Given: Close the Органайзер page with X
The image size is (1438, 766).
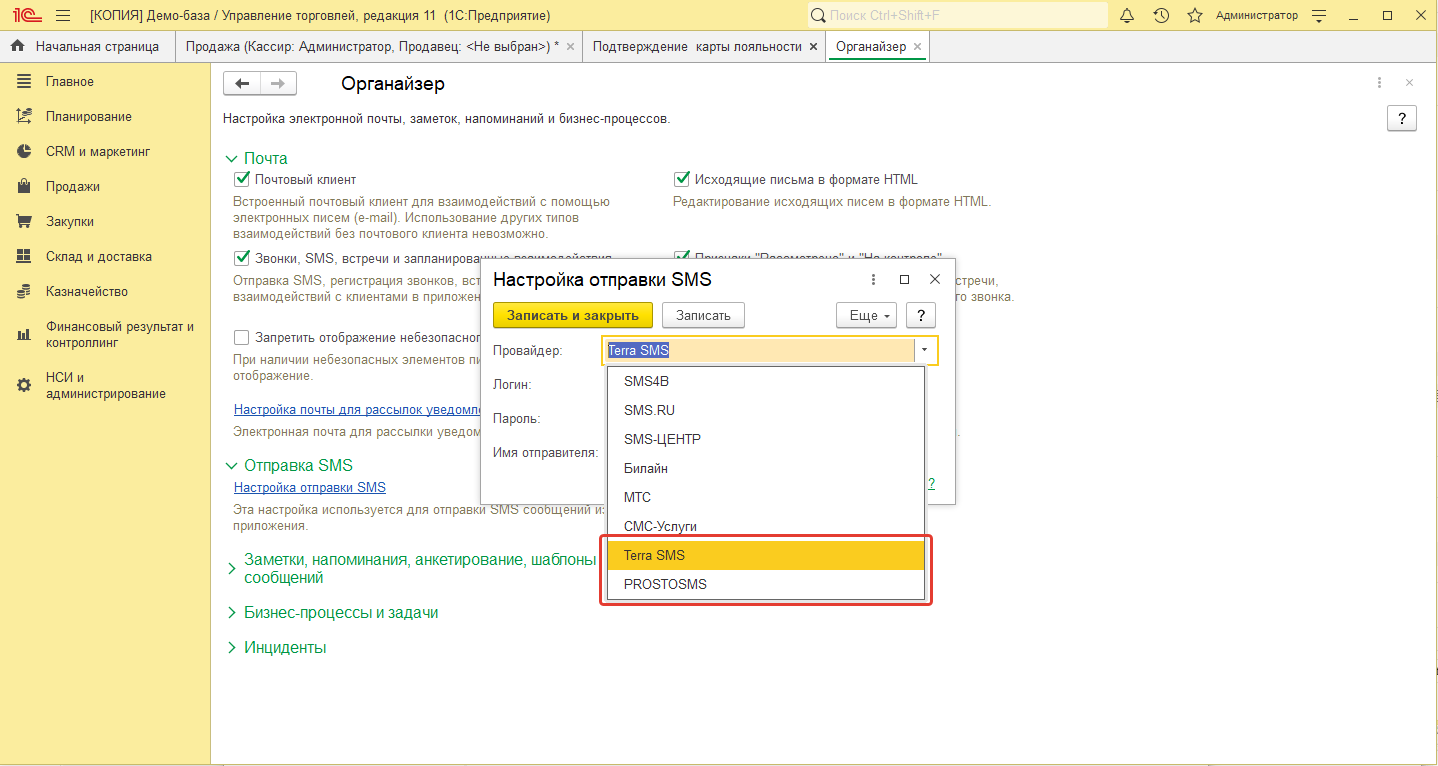Looking at the screenshot, I should click(1409, 83).
